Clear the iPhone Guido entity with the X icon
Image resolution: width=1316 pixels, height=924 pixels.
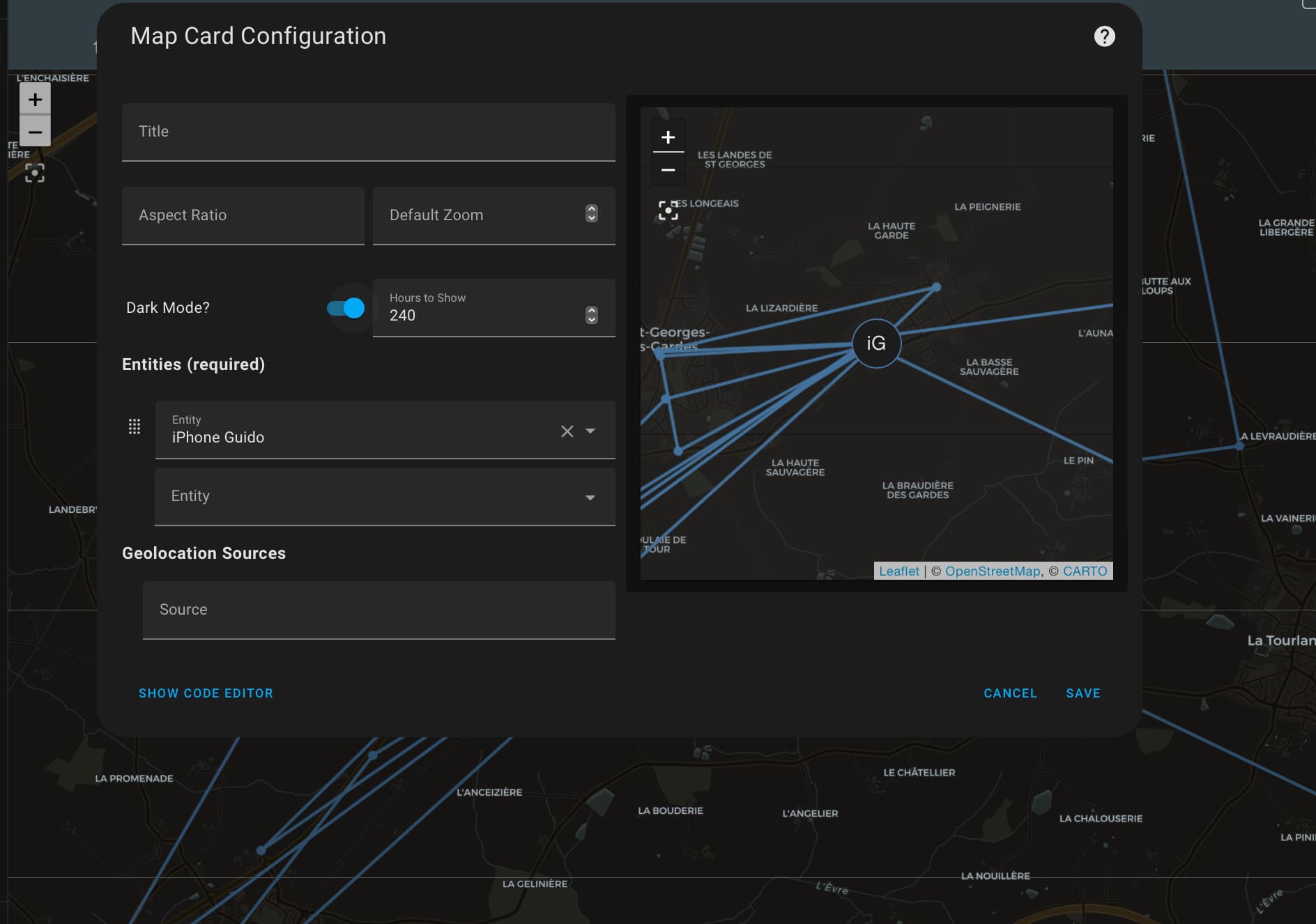tap(566, 431)
